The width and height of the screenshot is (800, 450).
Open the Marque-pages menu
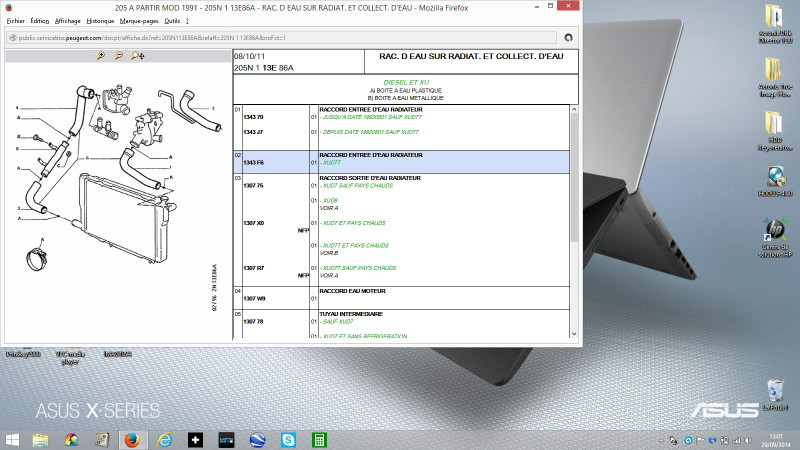coord(139,21)
